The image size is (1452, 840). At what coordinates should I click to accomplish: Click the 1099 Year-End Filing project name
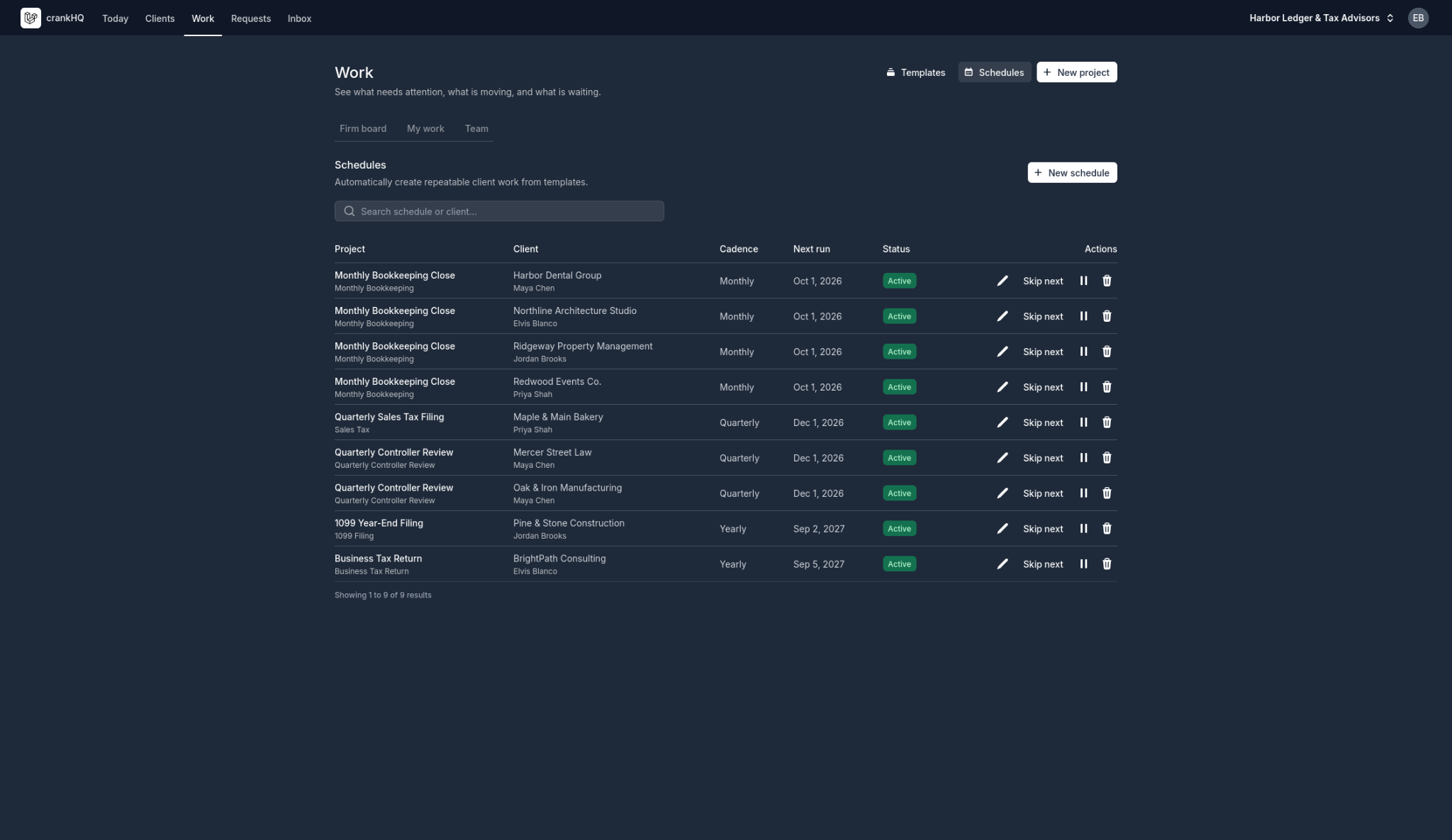(x=379, y=523)
